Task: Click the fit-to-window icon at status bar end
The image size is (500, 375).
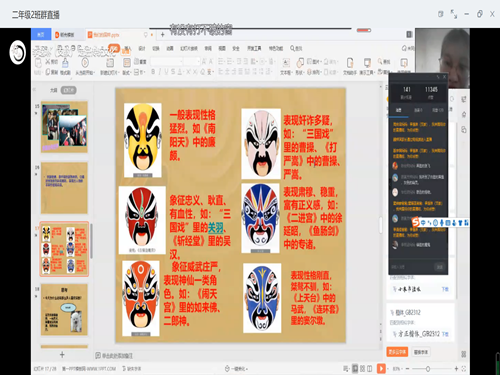Action: (x=463, y=369)
